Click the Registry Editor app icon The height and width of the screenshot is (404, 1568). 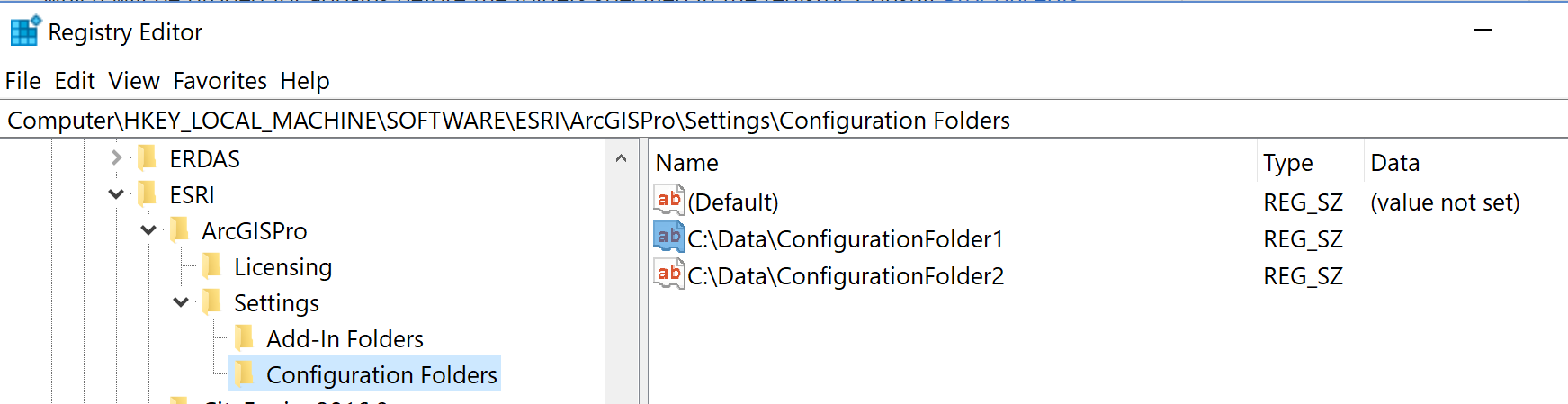pos(25,31)
